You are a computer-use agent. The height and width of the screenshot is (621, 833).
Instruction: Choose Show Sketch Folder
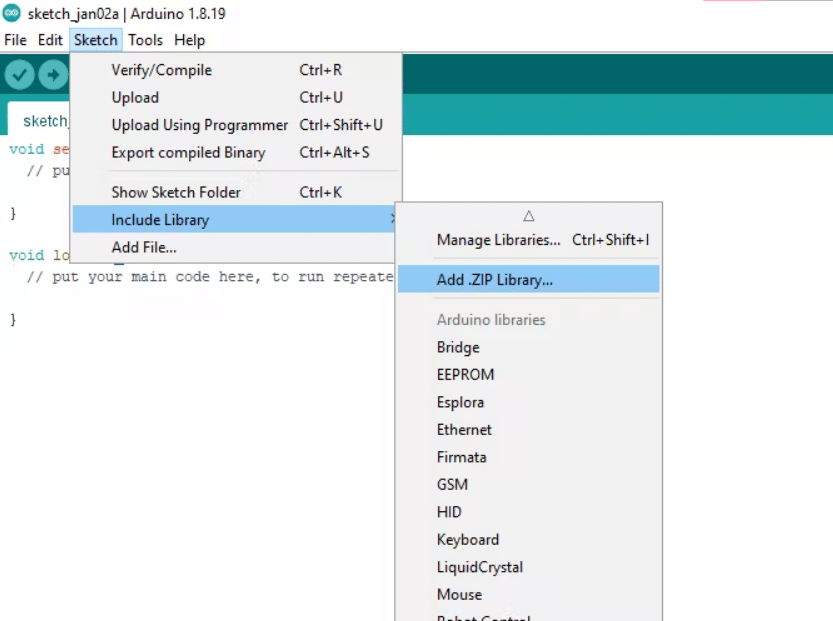click(x=176, y=192)
